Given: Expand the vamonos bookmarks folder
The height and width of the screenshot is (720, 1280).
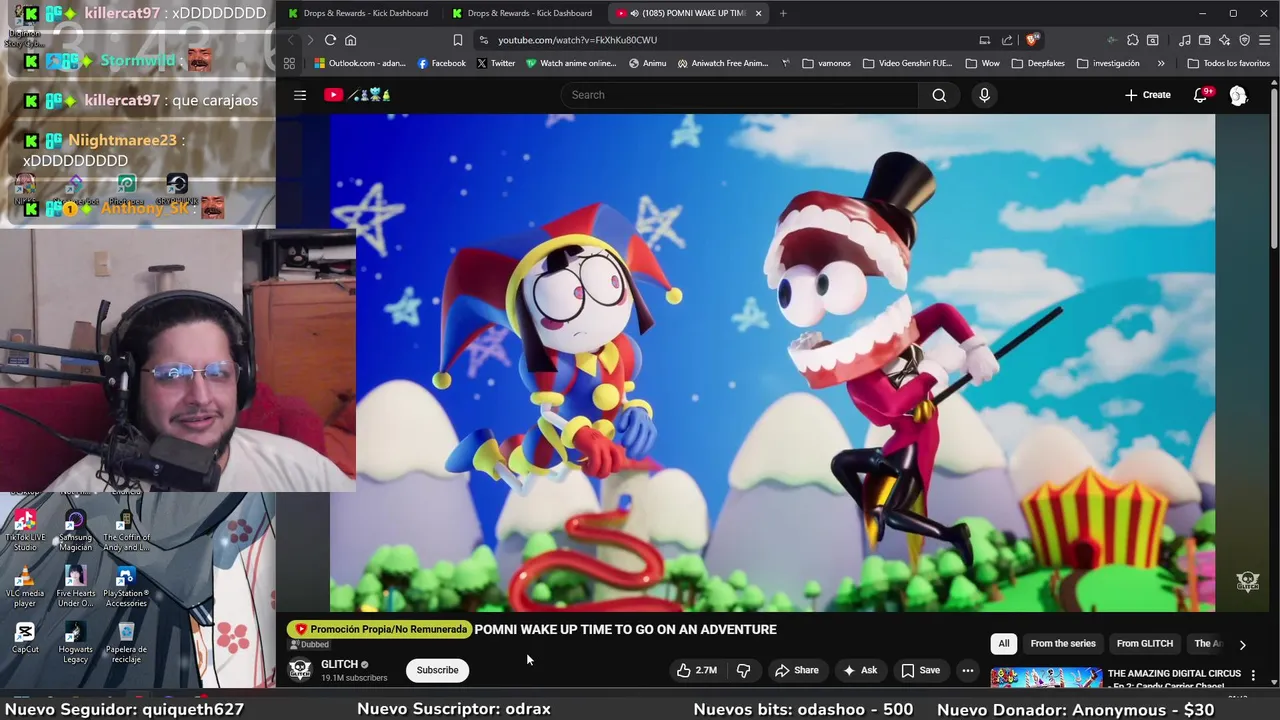Looking at the screenshot, I should pos(826,63).
